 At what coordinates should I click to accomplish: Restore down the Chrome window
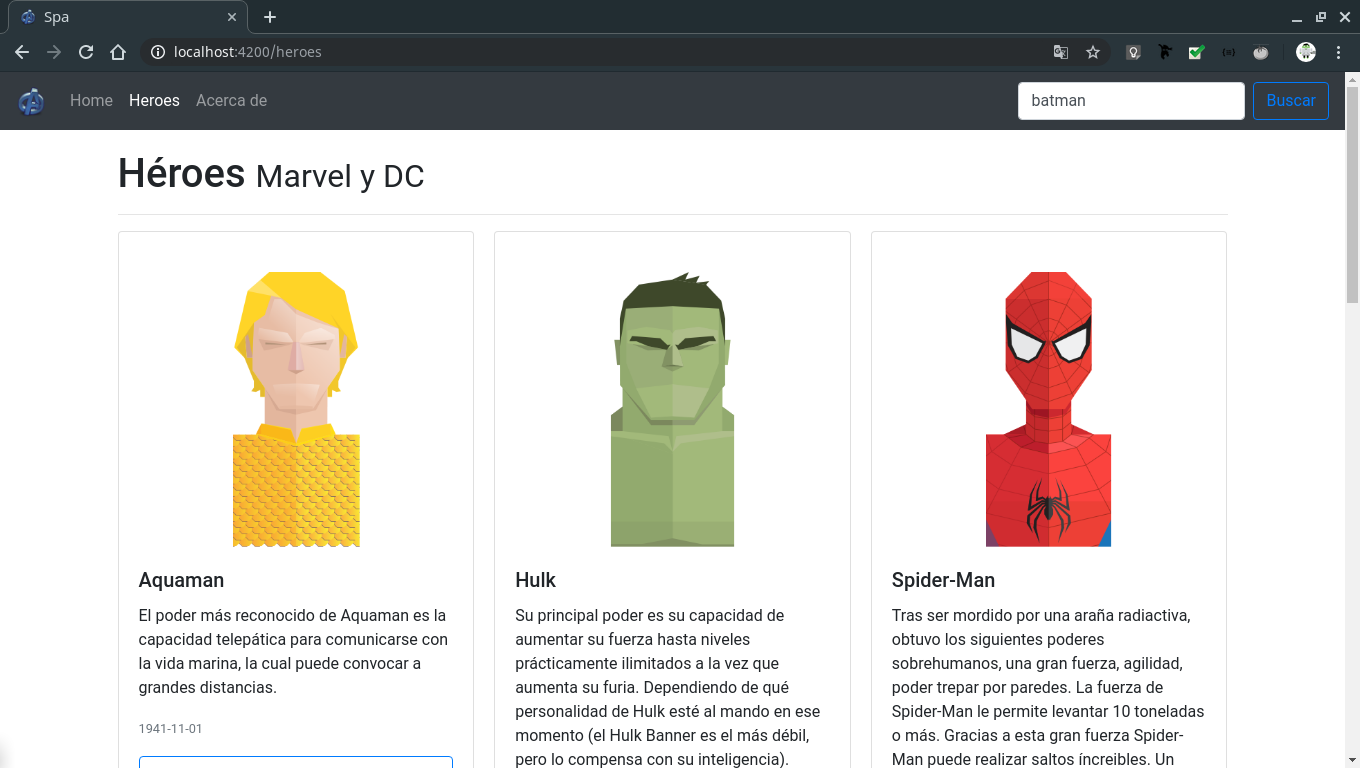1320,17
